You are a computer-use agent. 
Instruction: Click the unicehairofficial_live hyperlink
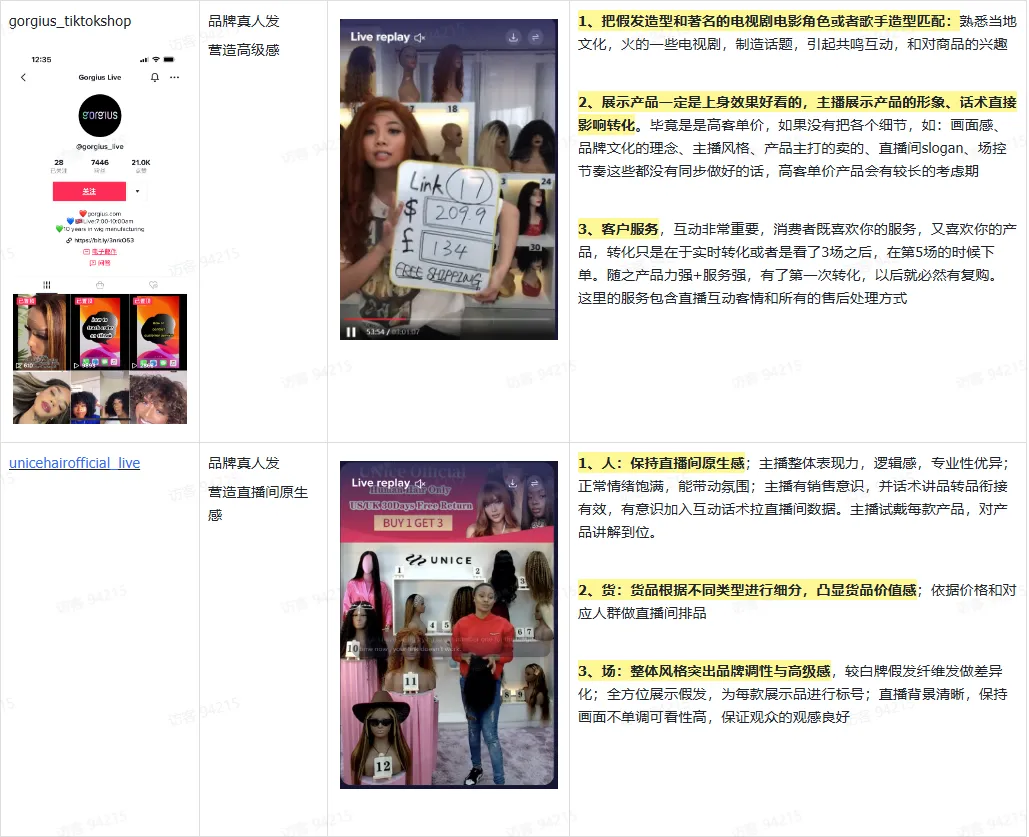pos(74,463)
